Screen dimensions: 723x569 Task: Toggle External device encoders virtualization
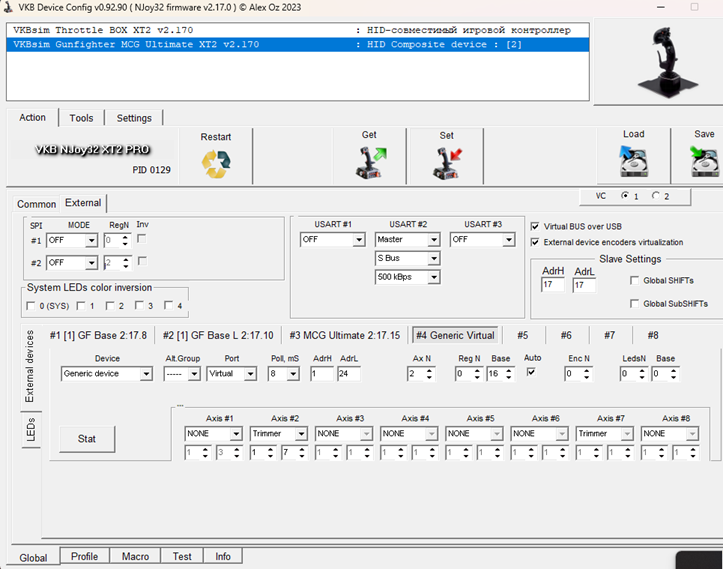point(535,242)
